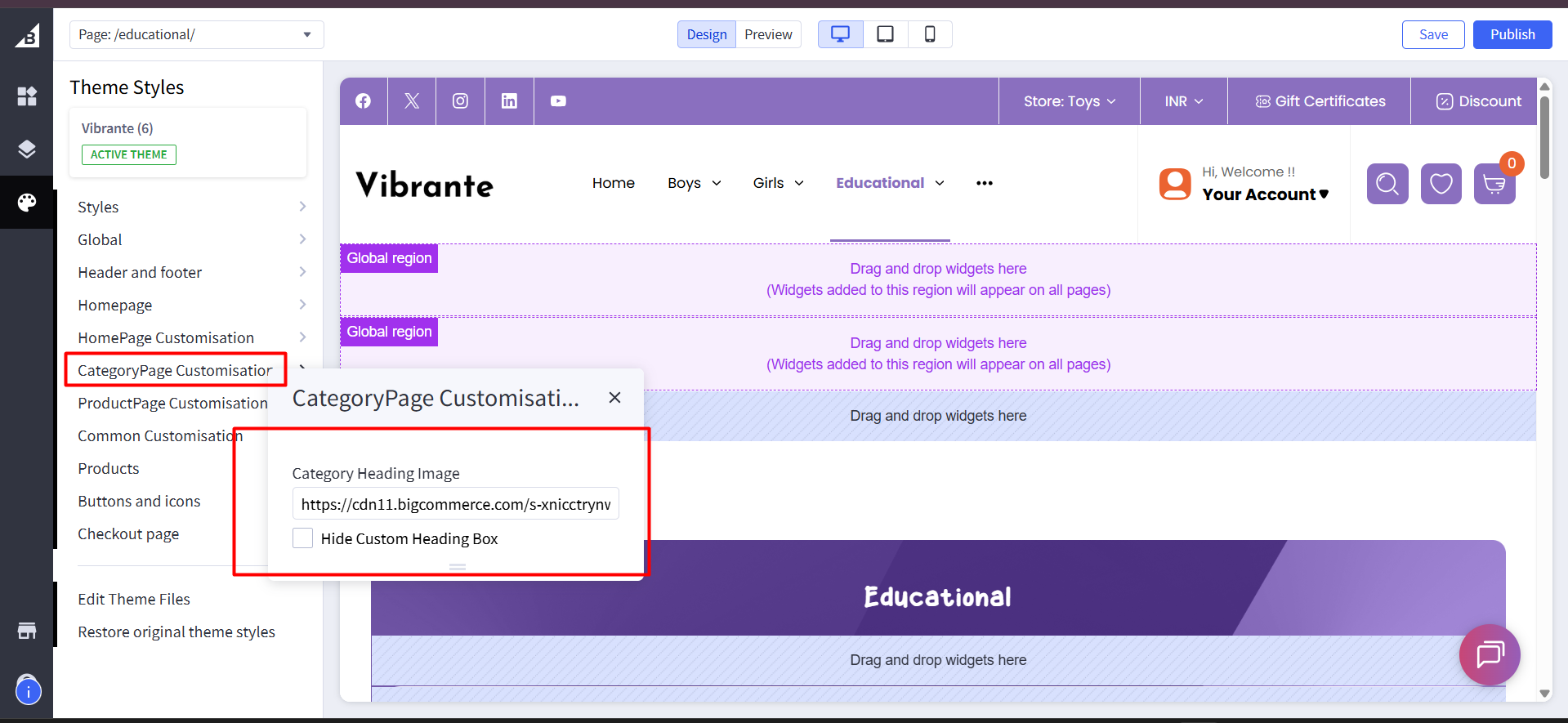Open the YouTube social link
1568x723 pixels.
tap(558, 101)
